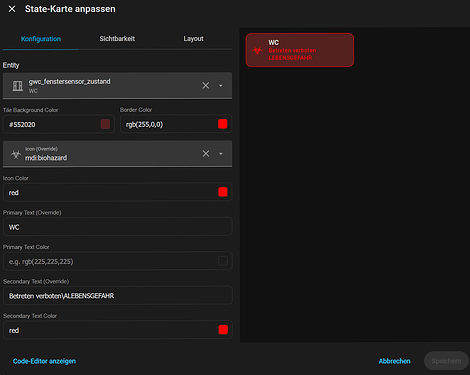The width and height of the screenshot is (470, 375).
Task: Open the dark red tile background swatch
Action: click(105, 124)
